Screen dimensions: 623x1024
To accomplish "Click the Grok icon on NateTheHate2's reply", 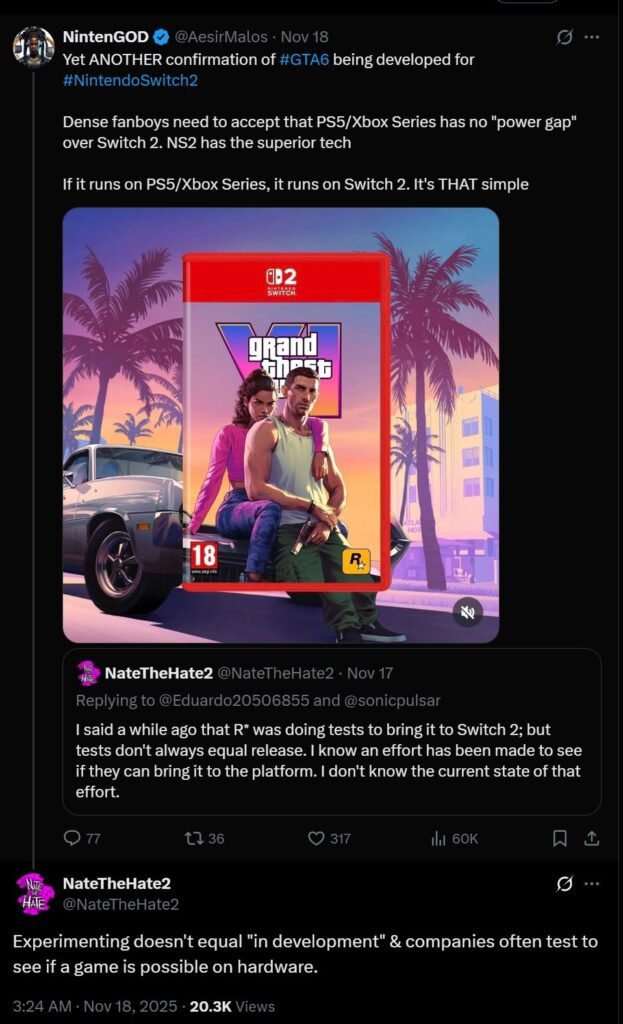I will pyautogui.click(x=564, y=884).
